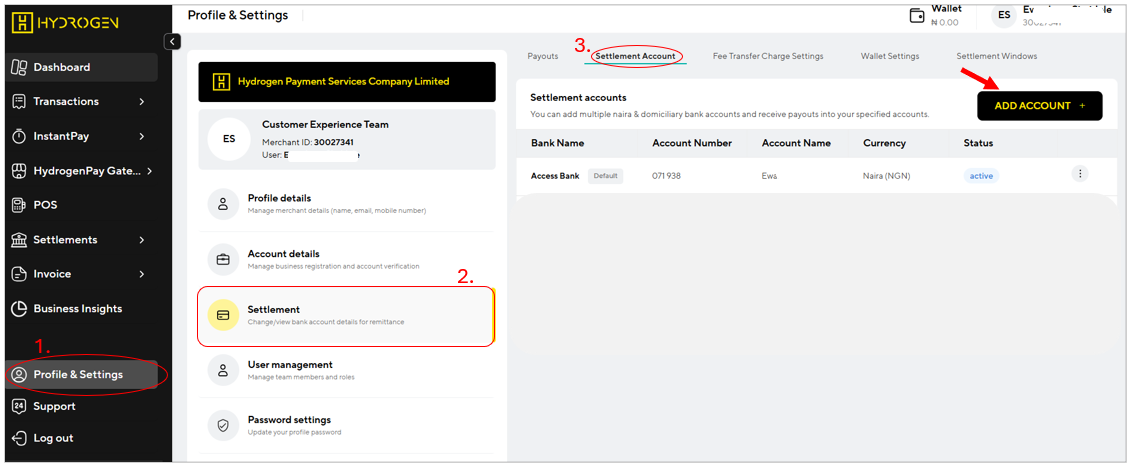Click the Business Insights pie chart icon
1133x466 pixels.
point(20,308)
